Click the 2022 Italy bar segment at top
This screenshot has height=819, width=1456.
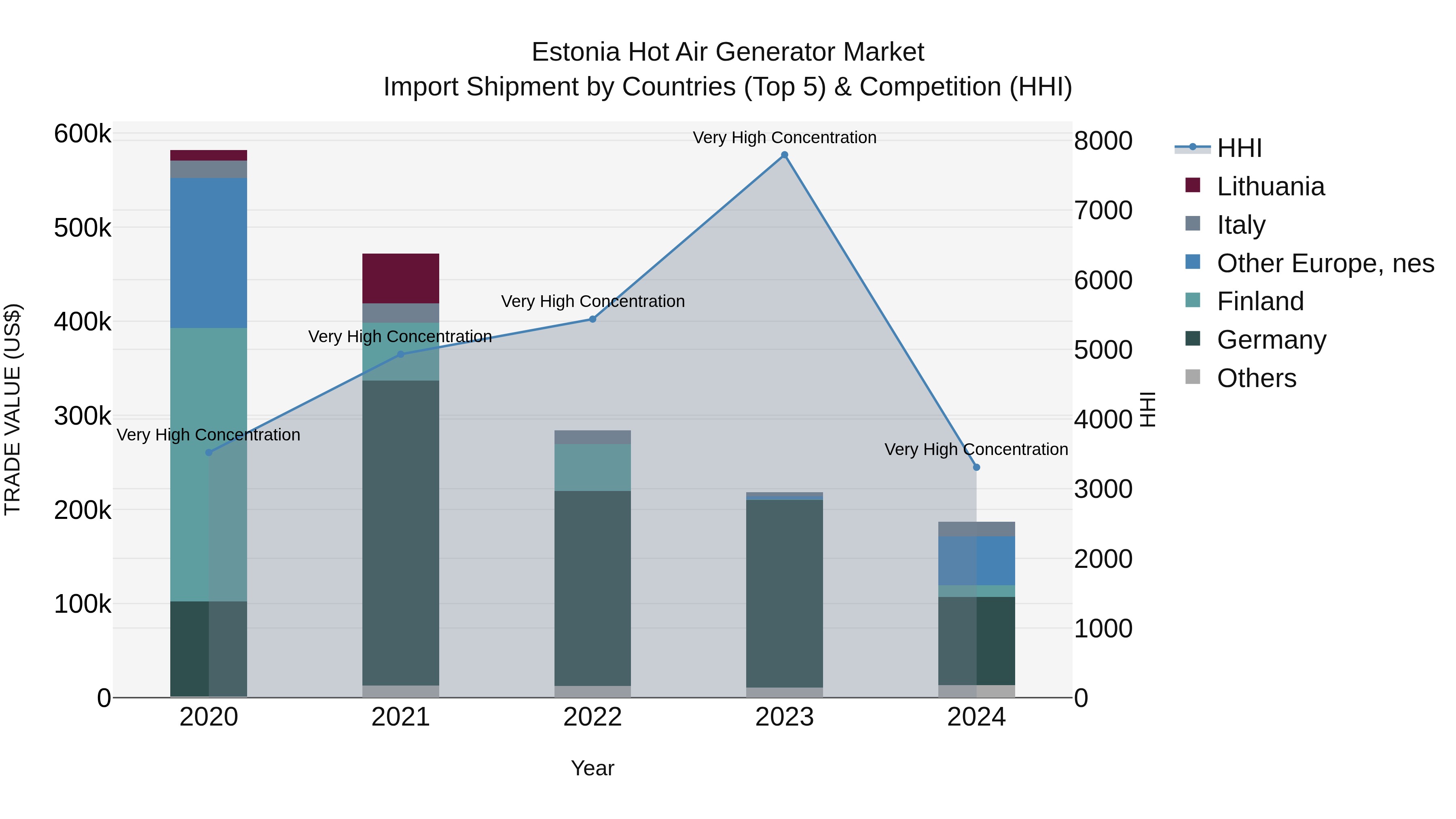click(x=593, y=438)
